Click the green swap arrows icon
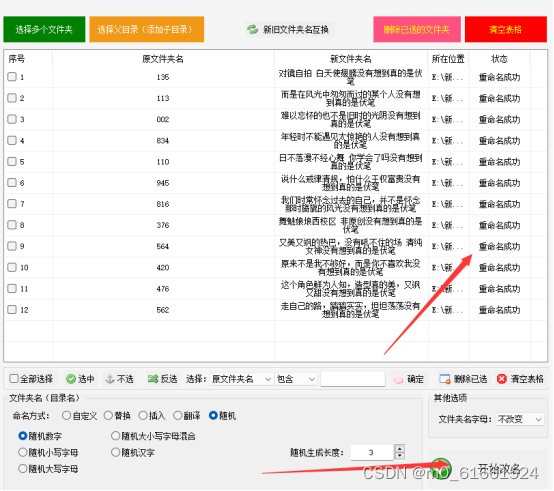Screen dimensions: 554x491 [253, 29]
